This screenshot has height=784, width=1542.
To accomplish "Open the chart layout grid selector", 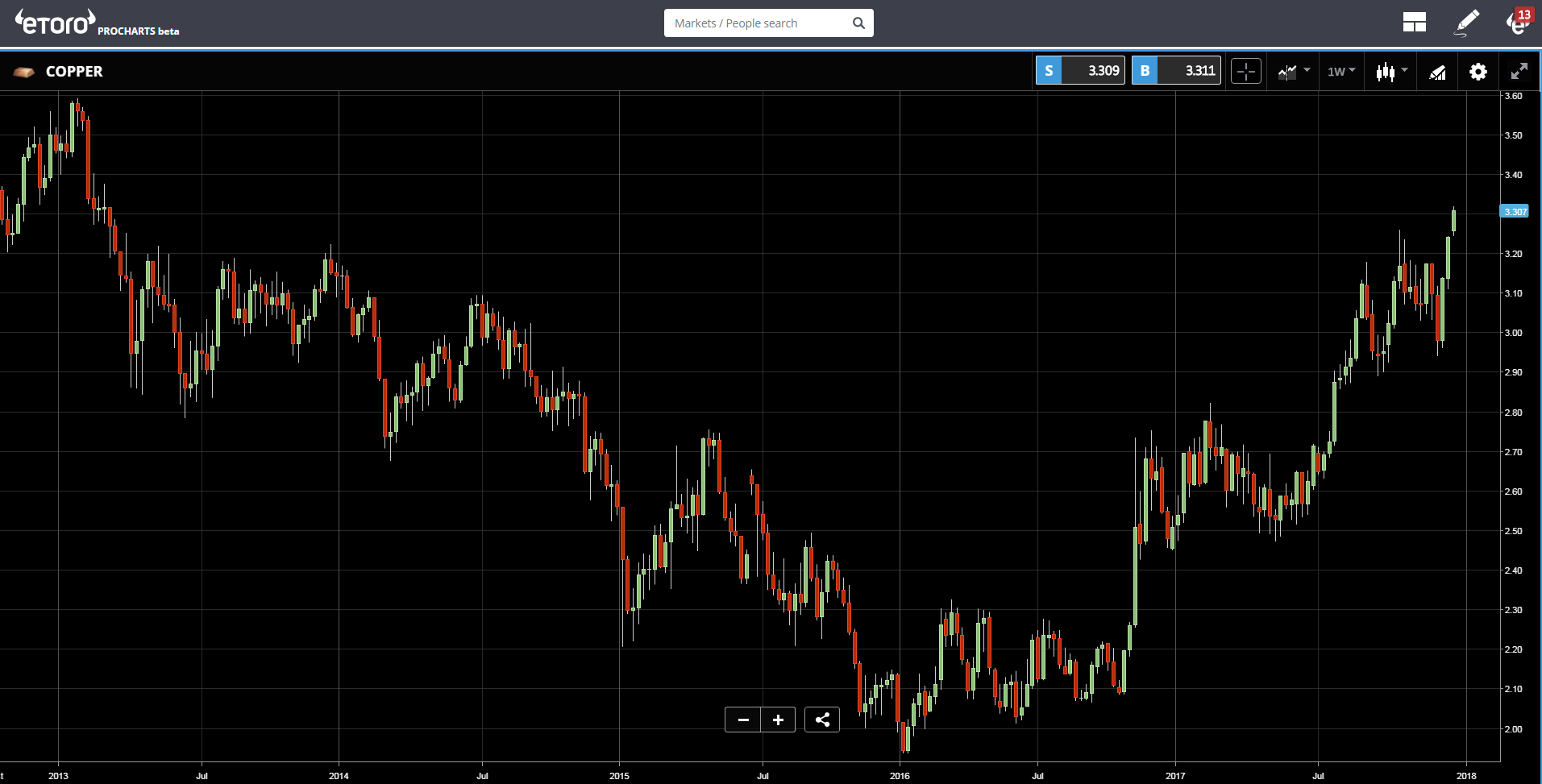I will pos(1415,23).
